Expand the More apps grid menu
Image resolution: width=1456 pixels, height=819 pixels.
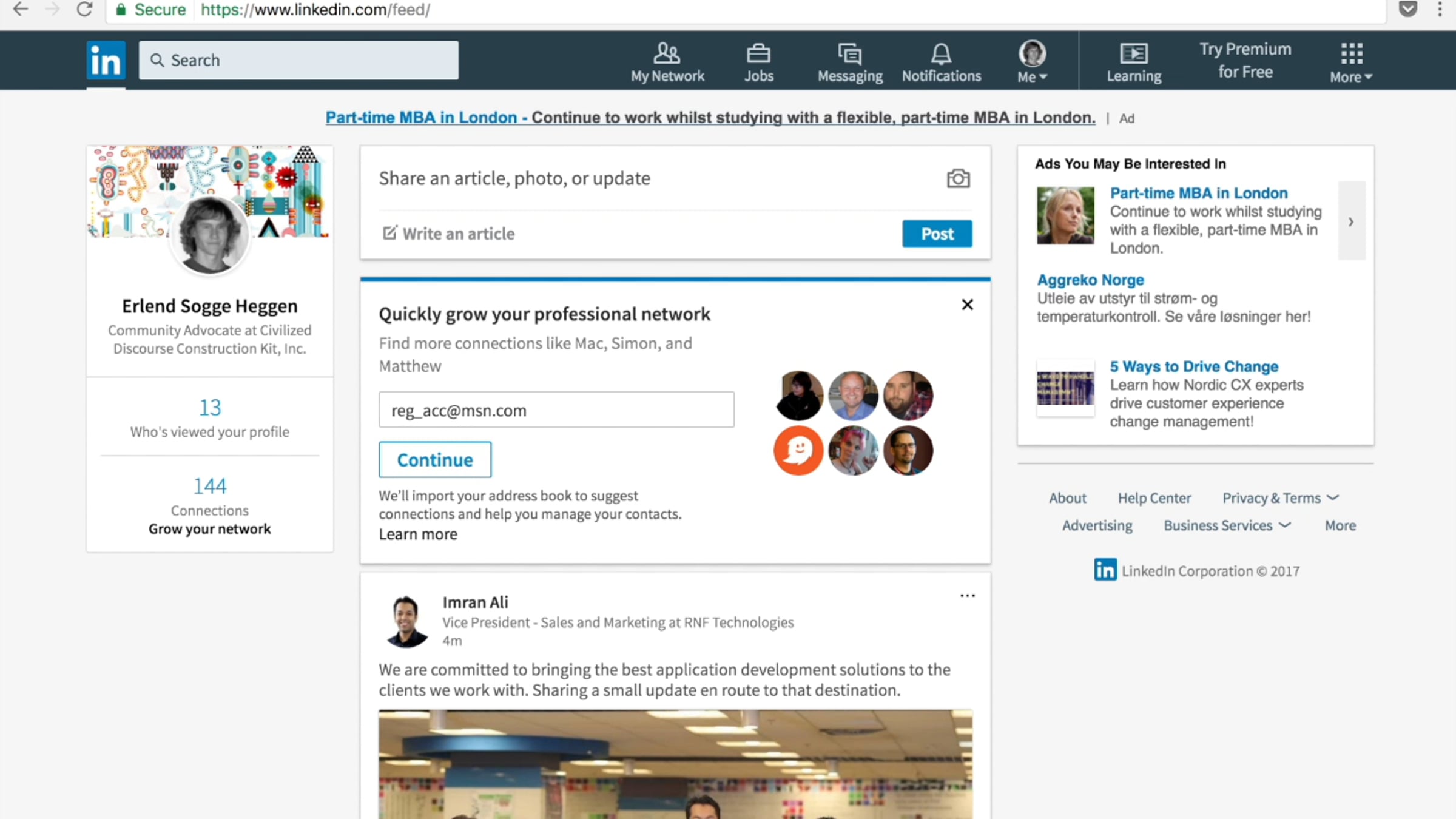click(1351, 62)
